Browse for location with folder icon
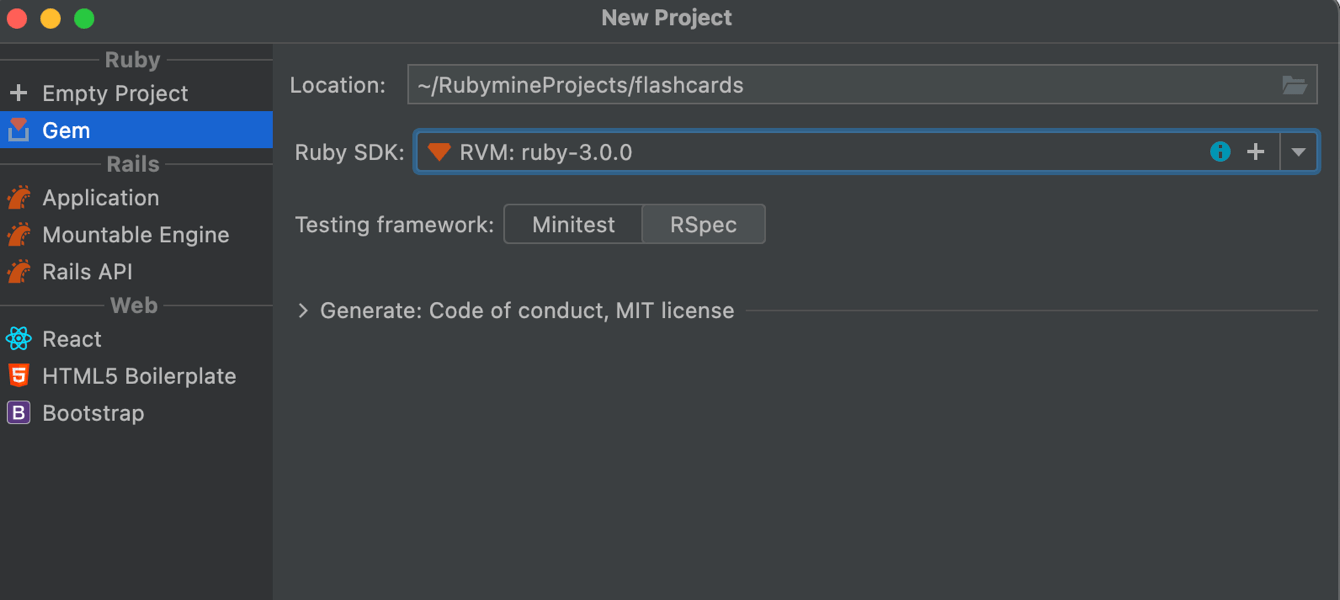1340x600 pixels. (1295, 85)
